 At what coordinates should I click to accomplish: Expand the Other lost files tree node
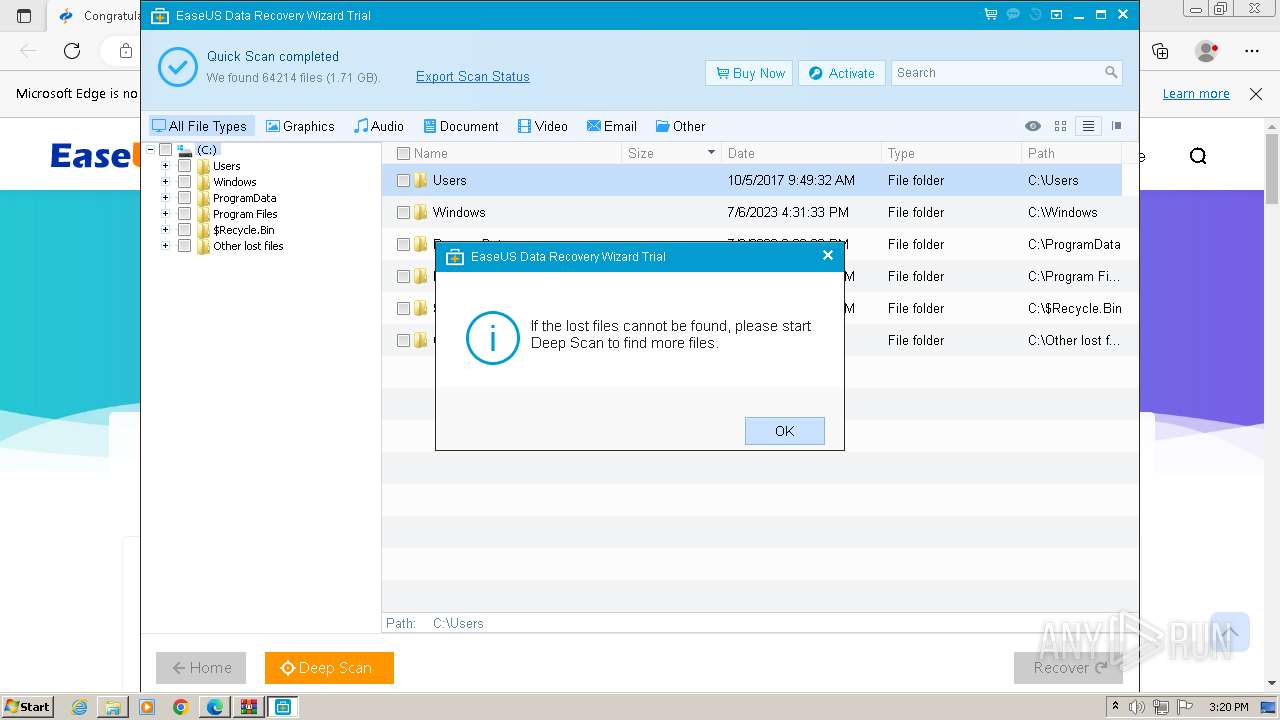[x=165, y=246]
